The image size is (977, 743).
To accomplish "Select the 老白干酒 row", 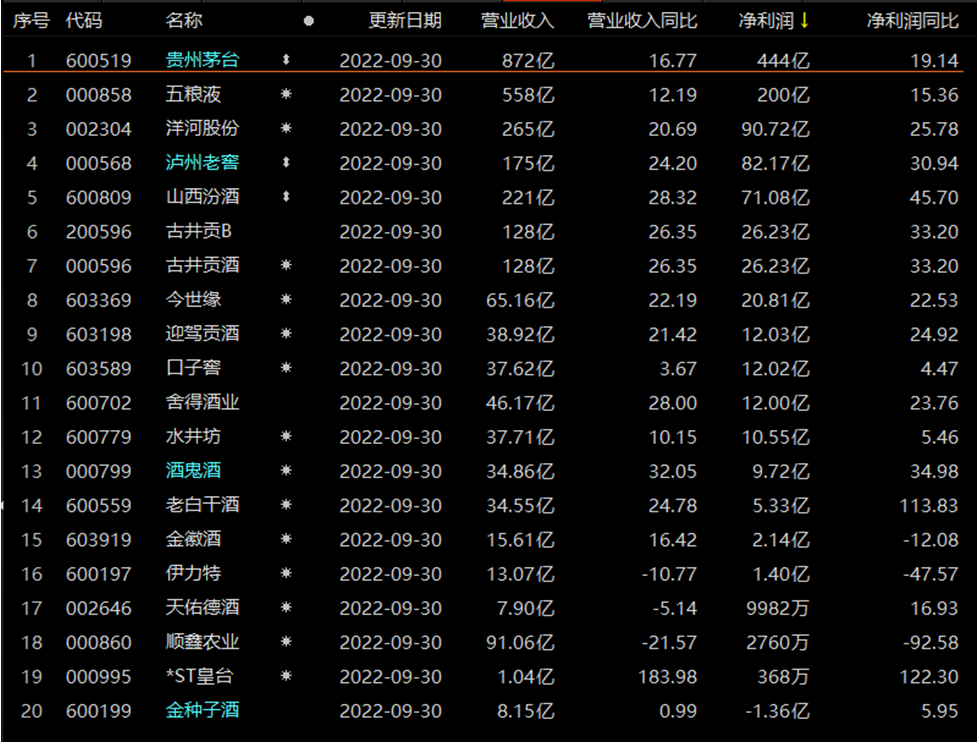I will coord(202,505).
